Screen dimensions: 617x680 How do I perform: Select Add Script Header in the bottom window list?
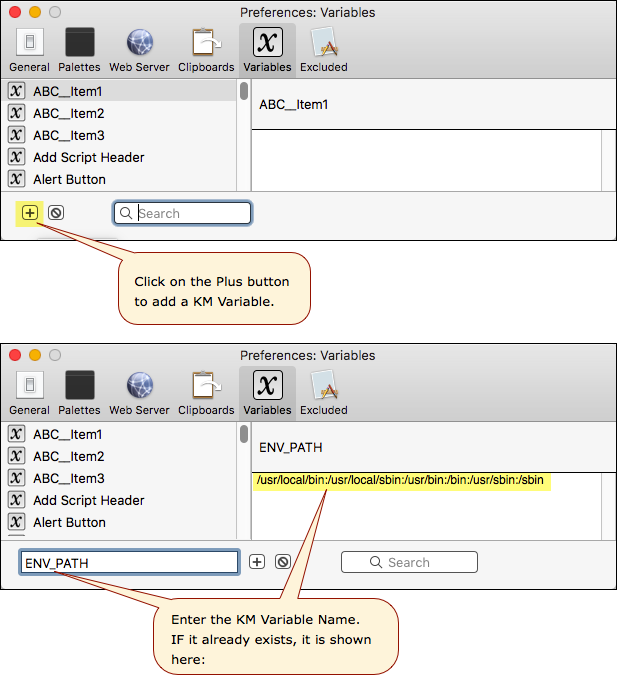pos(119,500)
